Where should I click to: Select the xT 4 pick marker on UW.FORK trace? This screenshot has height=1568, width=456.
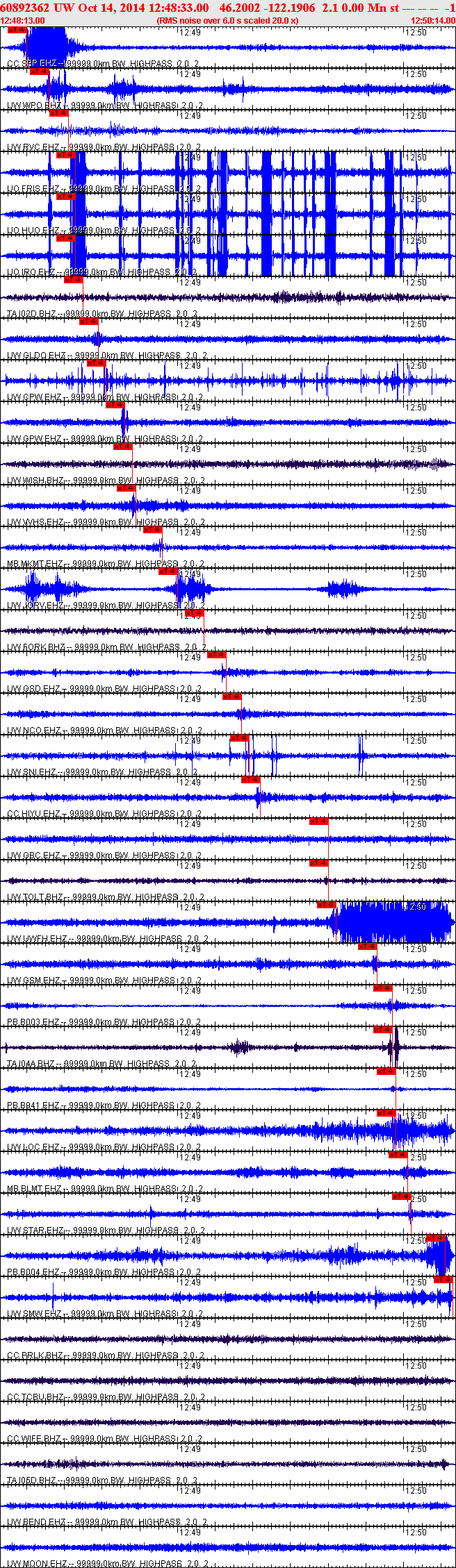click(x=195, y=613)
